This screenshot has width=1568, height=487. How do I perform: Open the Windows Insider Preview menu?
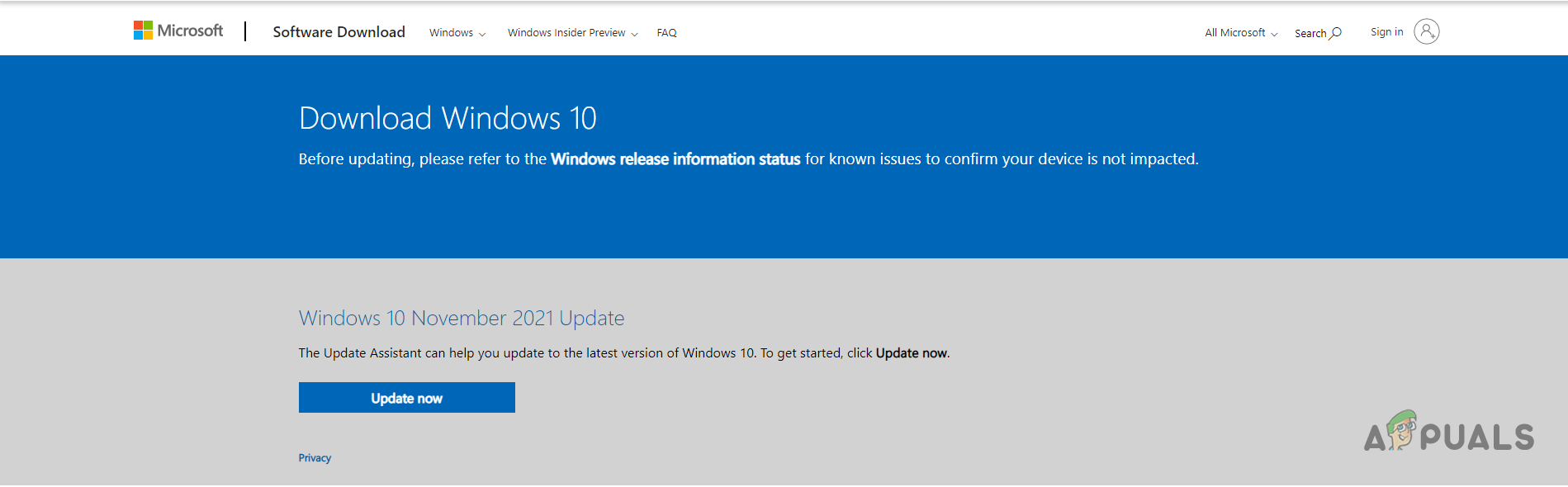pyautogui.click(x=566, y=33)
